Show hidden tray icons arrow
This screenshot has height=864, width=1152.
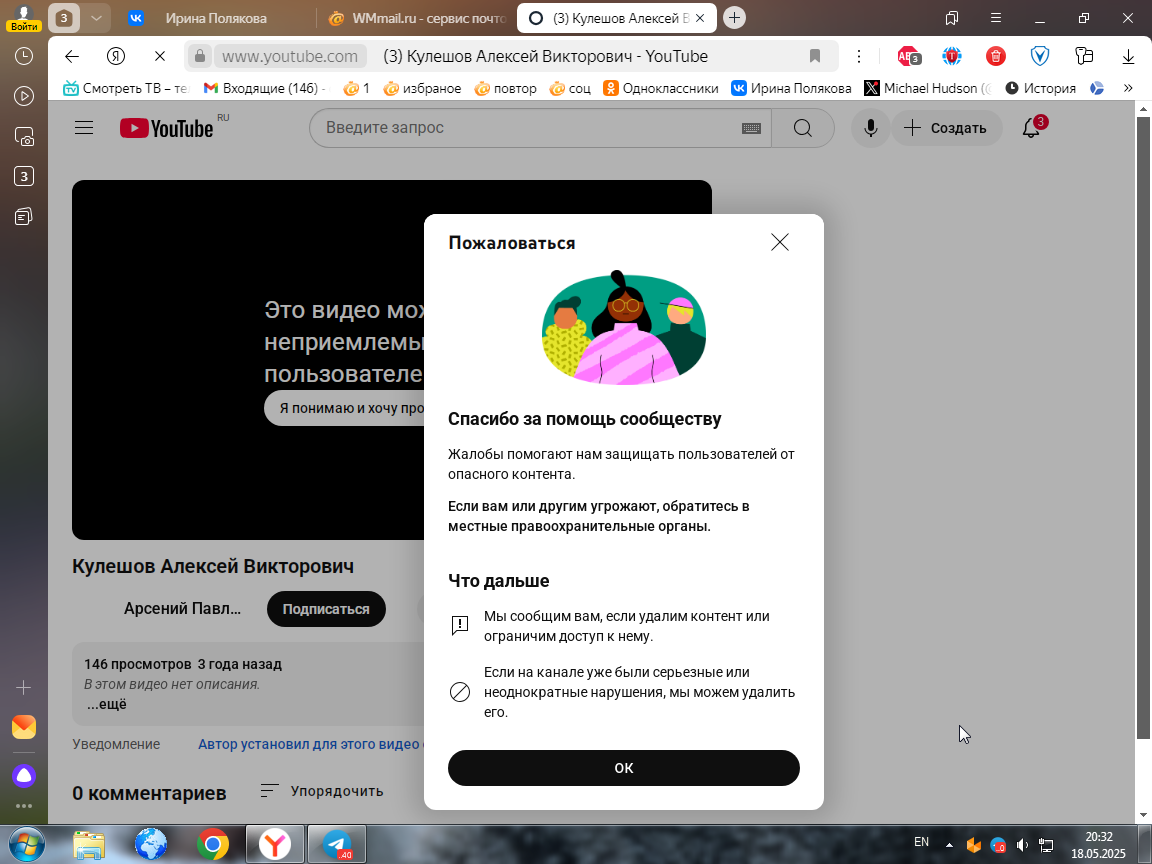[x=949, y=846]
